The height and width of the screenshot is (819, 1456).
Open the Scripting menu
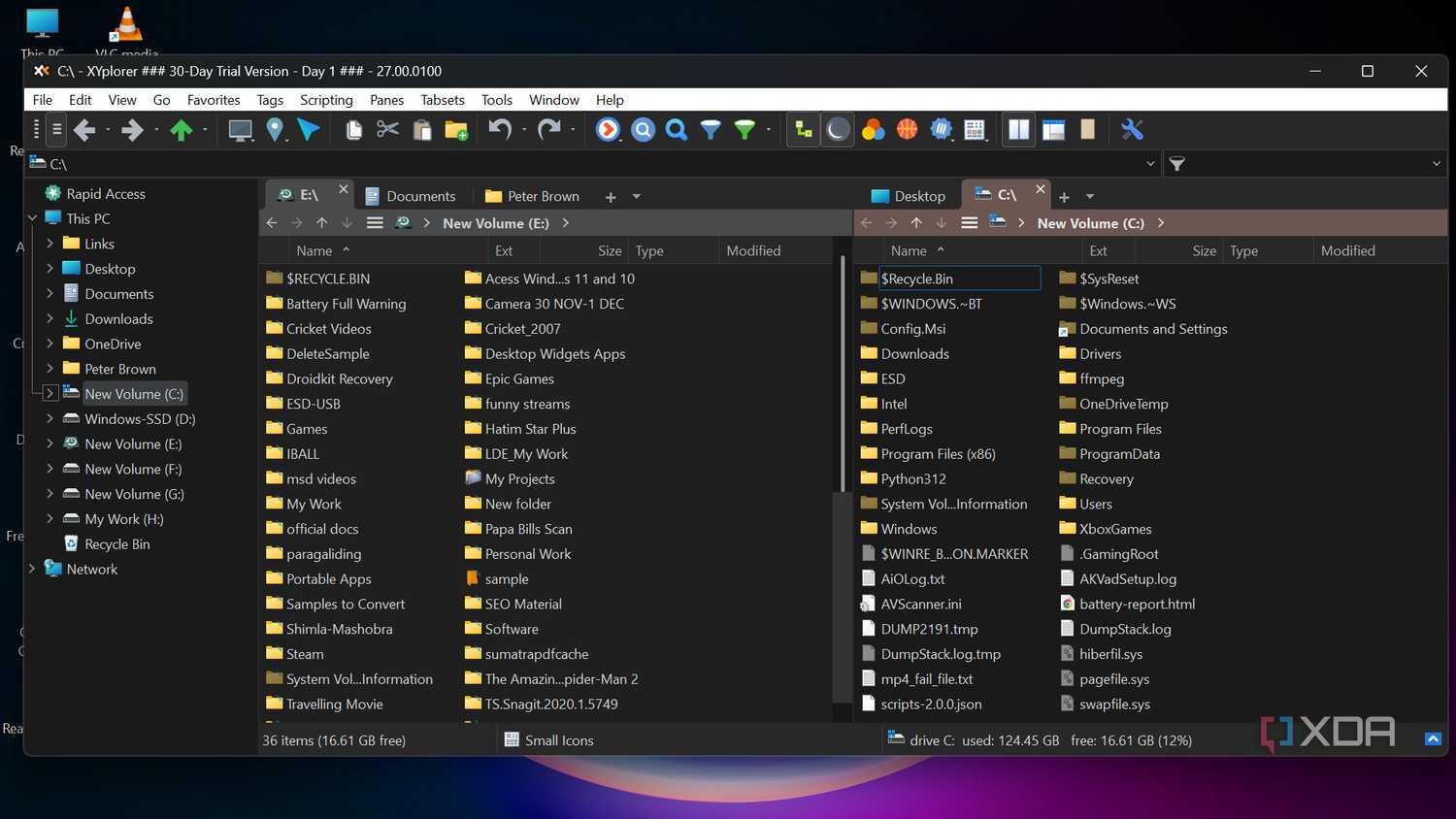(x=326, y=100)
